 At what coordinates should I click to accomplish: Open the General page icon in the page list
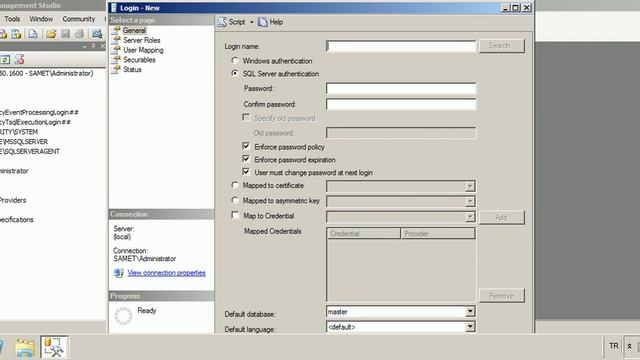point(116,30)
